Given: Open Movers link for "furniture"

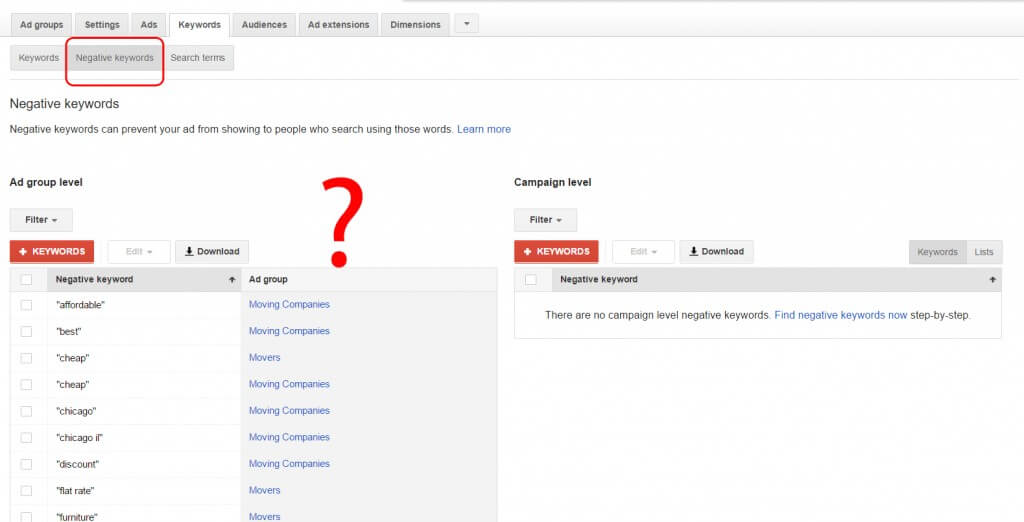Looking at the screenshot, I should point(264,516).
